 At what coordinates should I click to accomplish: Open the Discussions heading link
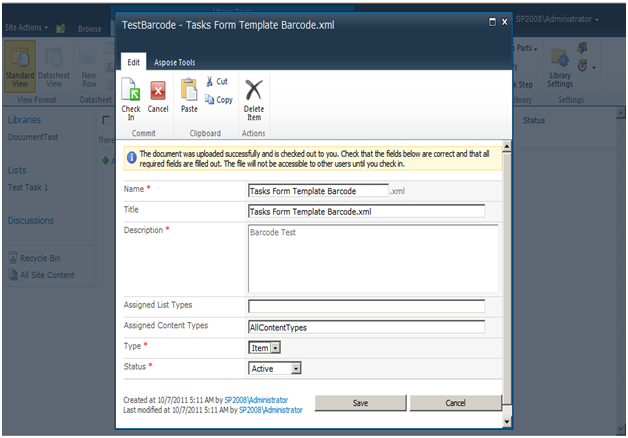pyautogui.click(x=31, y=220)
